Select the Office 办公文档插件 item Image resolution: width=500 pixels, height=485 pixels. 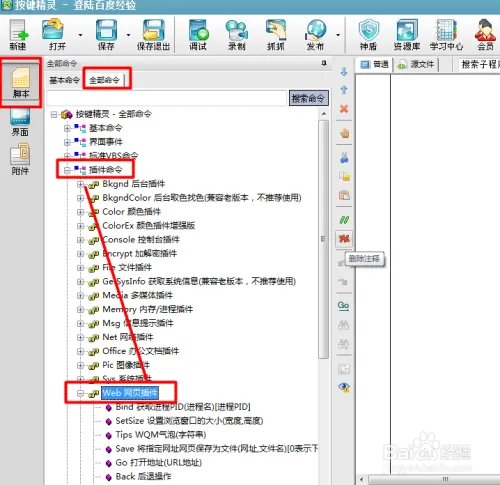point(141,351)
